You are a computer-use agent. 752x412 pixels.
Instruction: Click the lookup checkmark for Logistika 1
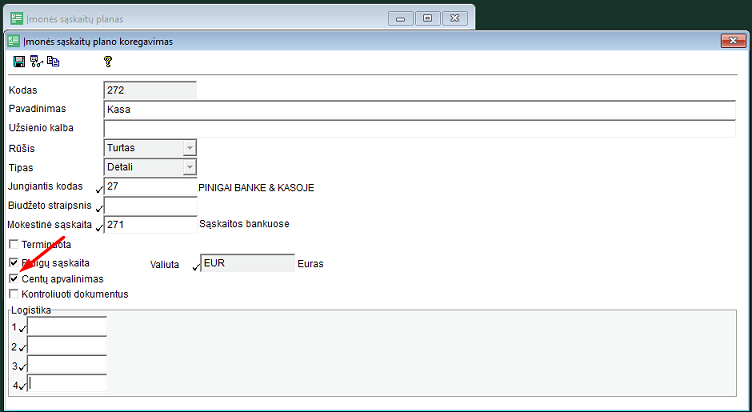22,330
